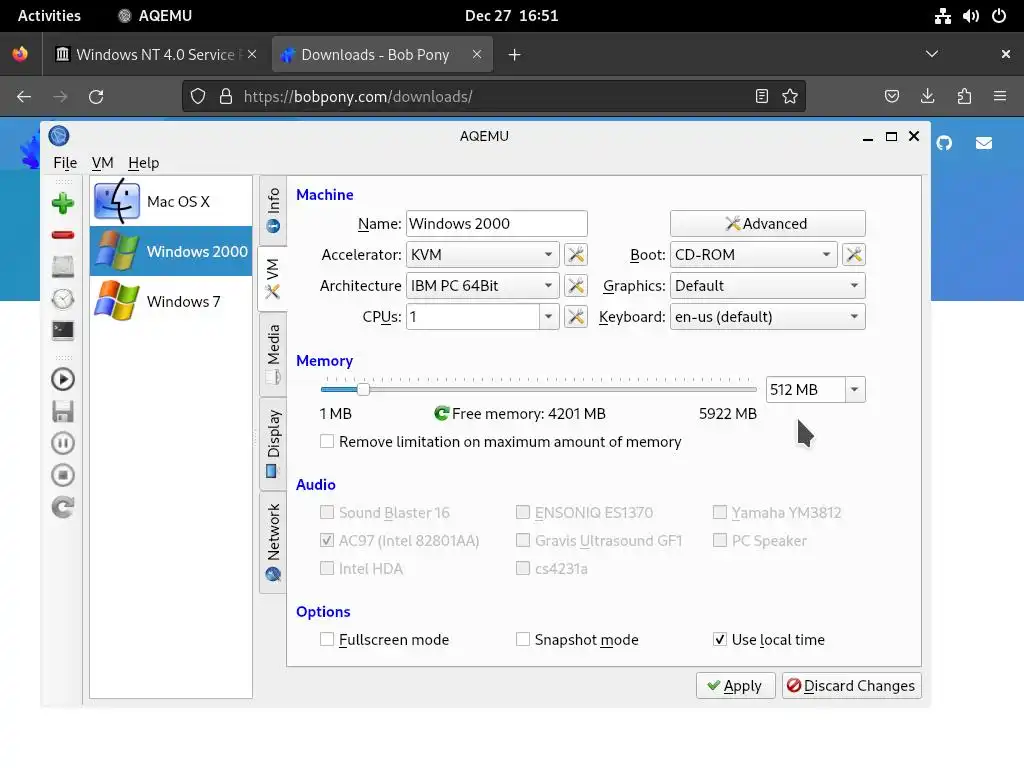Save VM state with floppy icon

tap(63, 411)
